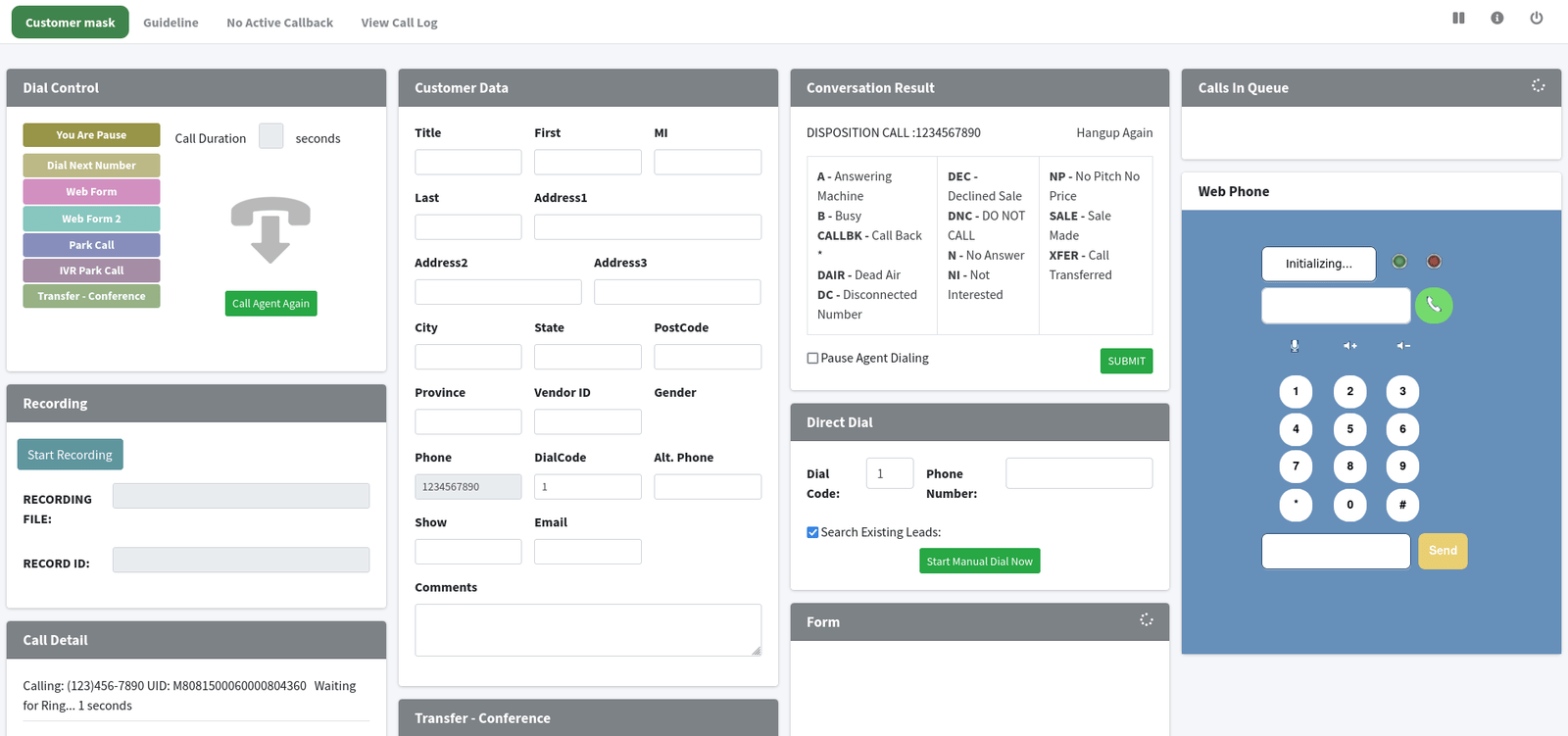Open the Guideline tab
This screenshot has height=736, width=1568.
pyautogui.click(x=171, y=23)
